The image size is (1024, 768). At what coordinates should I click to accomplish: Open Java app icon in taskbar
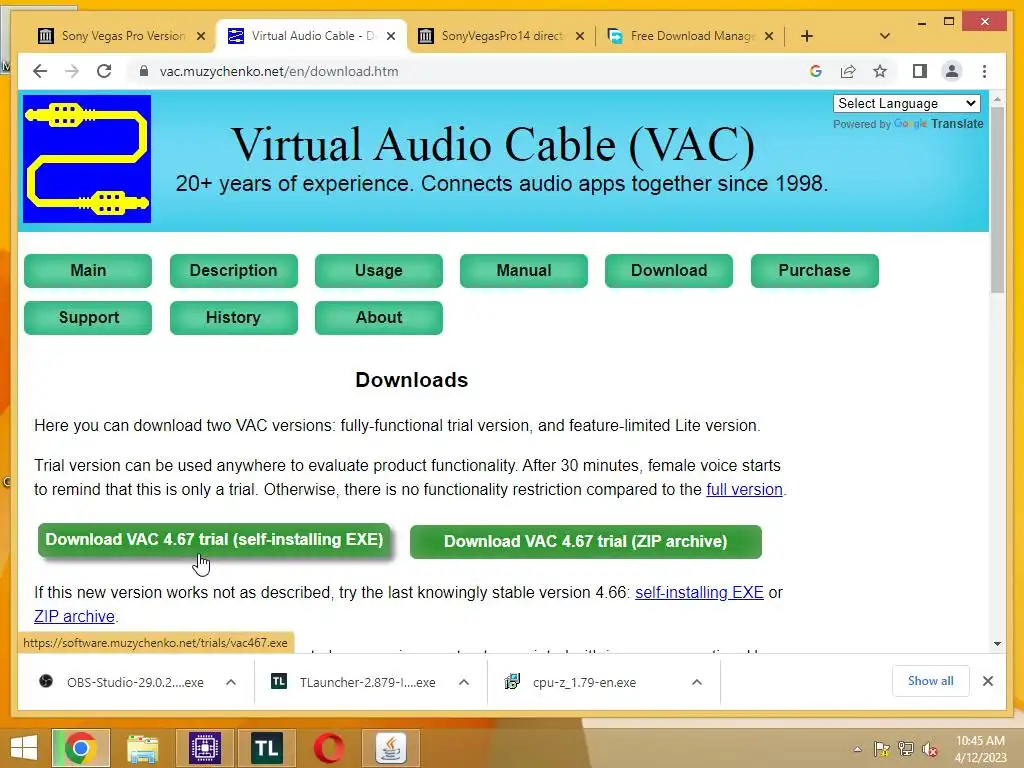391,748
